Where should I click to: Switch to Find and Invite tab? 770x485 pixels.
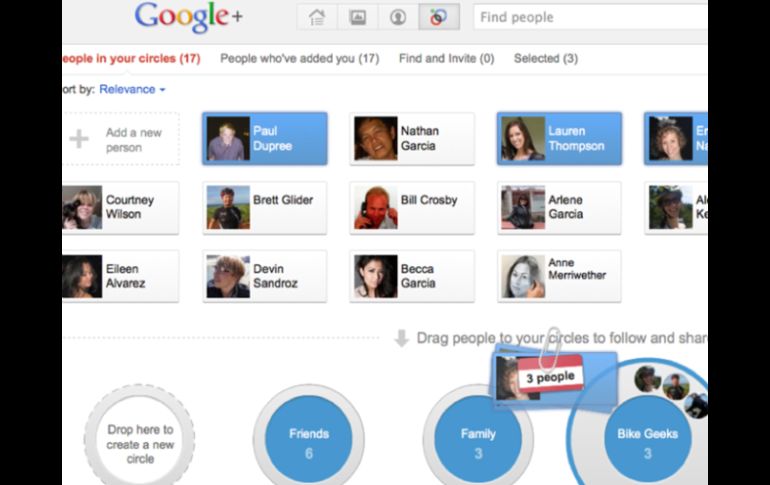(x=446, y=58)
